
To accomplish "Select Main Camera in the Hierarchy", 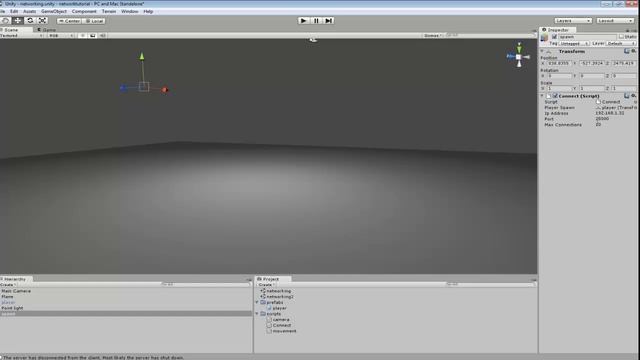I will [x=16, y=291].
